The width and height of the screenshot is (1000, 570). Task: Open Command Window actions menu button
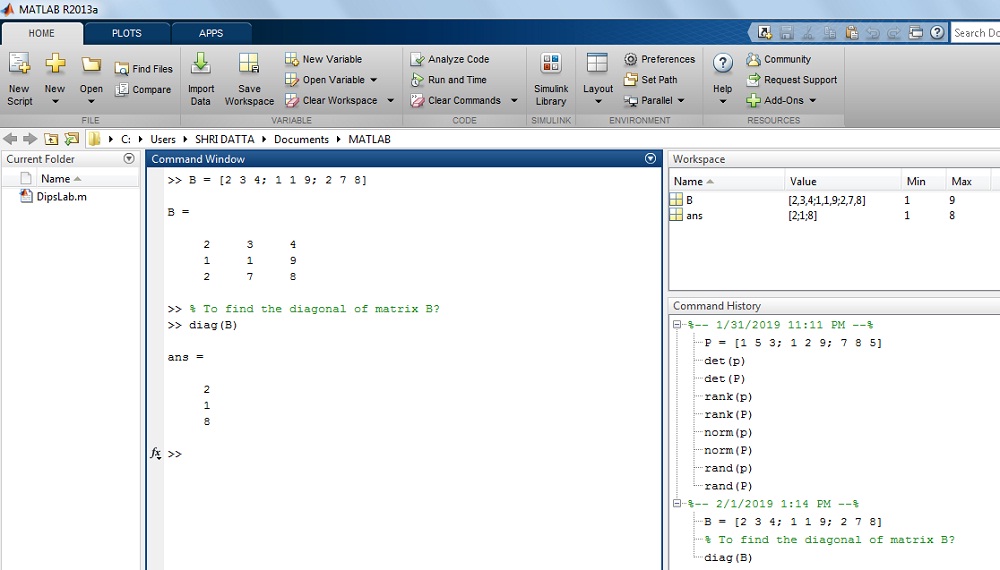point(651,159)
